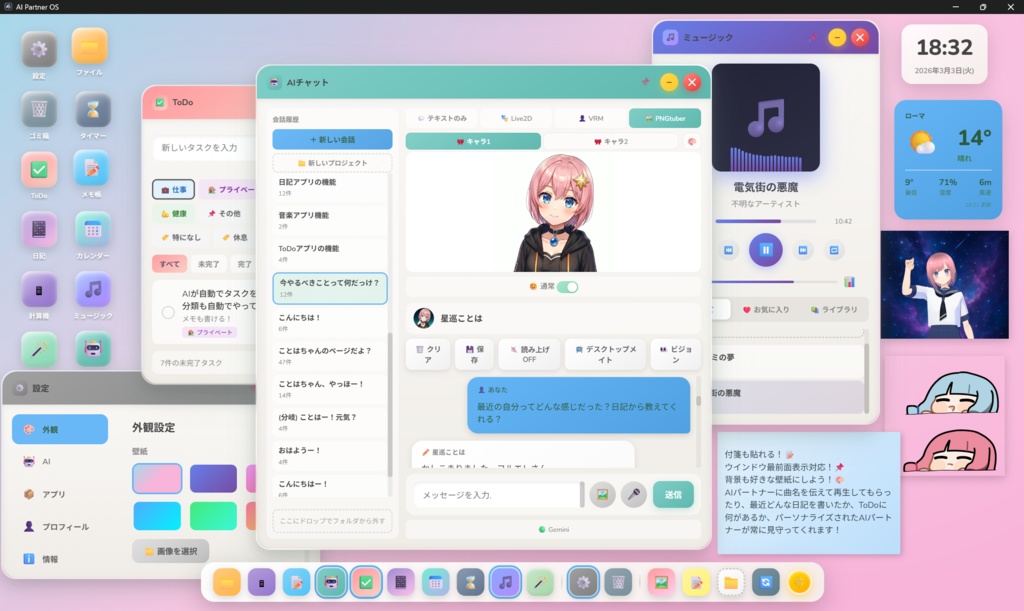The height and width of the screenshot is (611, 1024).
Task: Turn off the 通常 mood toggle switch
Action: [569, 285]
